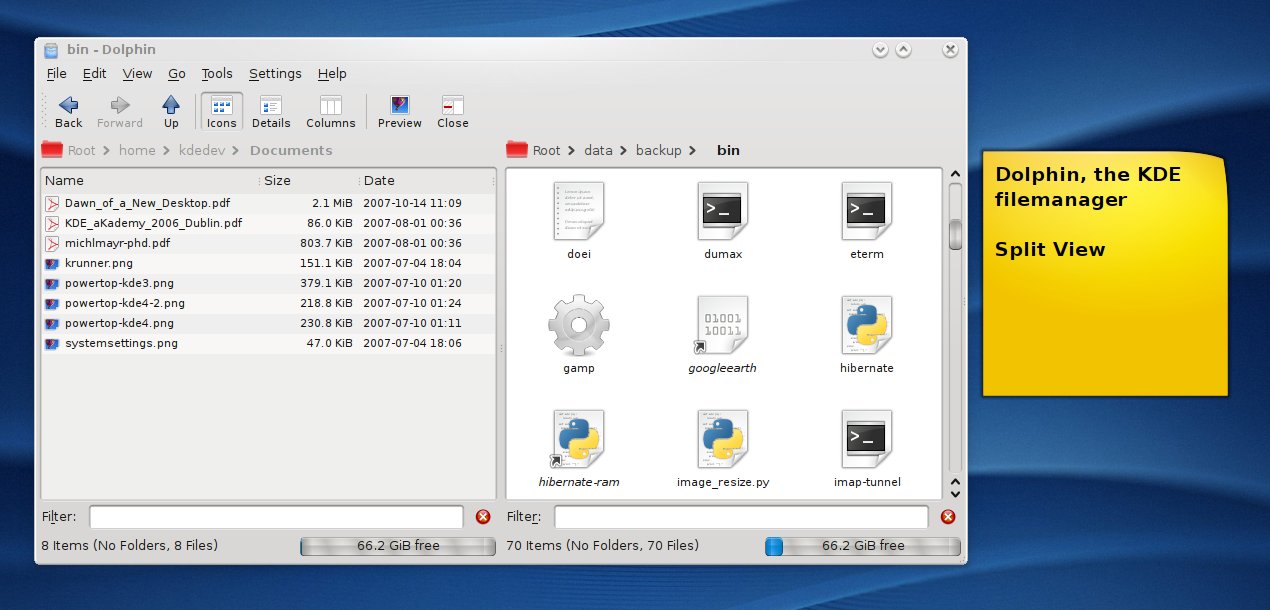1270x610 pixels.
Task: Click the right pane vertical scrollbar handle
Action: pyautogui.click(x=955, y=234)
